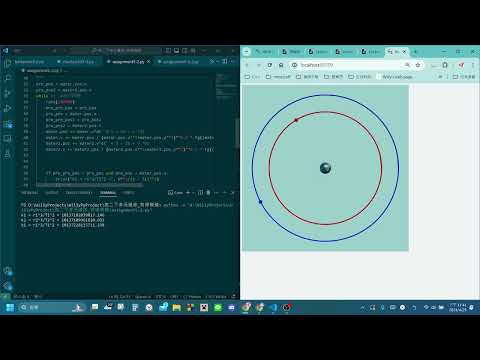
Task: Switch to the third browser tab
Action: pyautogui.click(x=318, y=52)
